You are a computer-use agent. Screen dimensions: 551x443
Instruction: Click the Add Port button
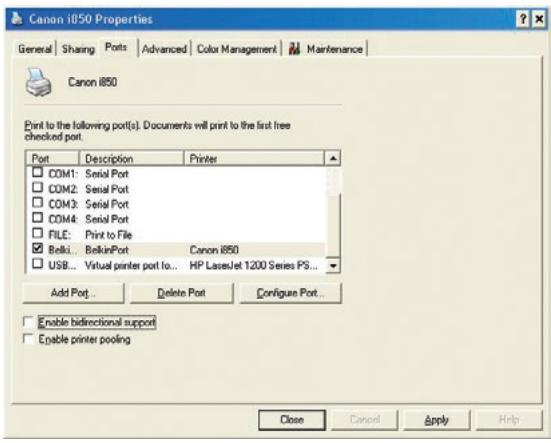[73, 293]
